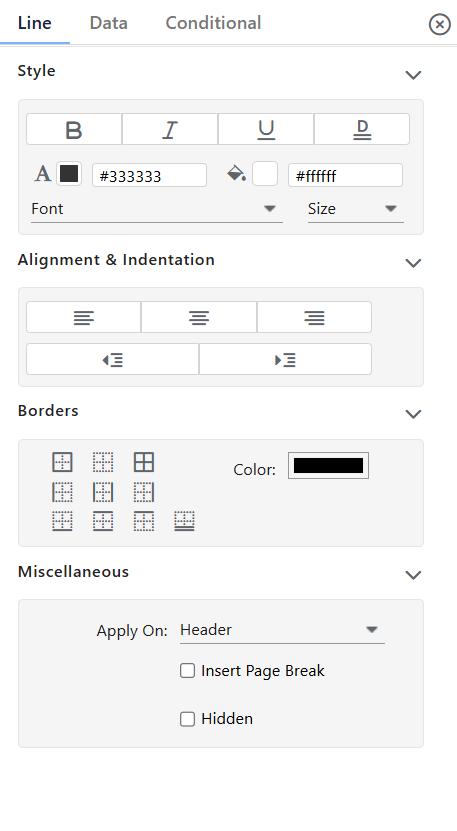Image resolution: width=457 pixels, height=831 pixels.
Task: Switch to the Data tab
Action: (109, 23)
